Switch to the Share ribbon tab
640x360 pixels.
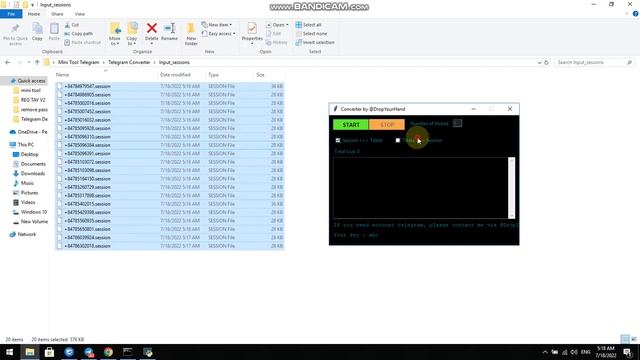pyautogui.click(x=57, y=14)
